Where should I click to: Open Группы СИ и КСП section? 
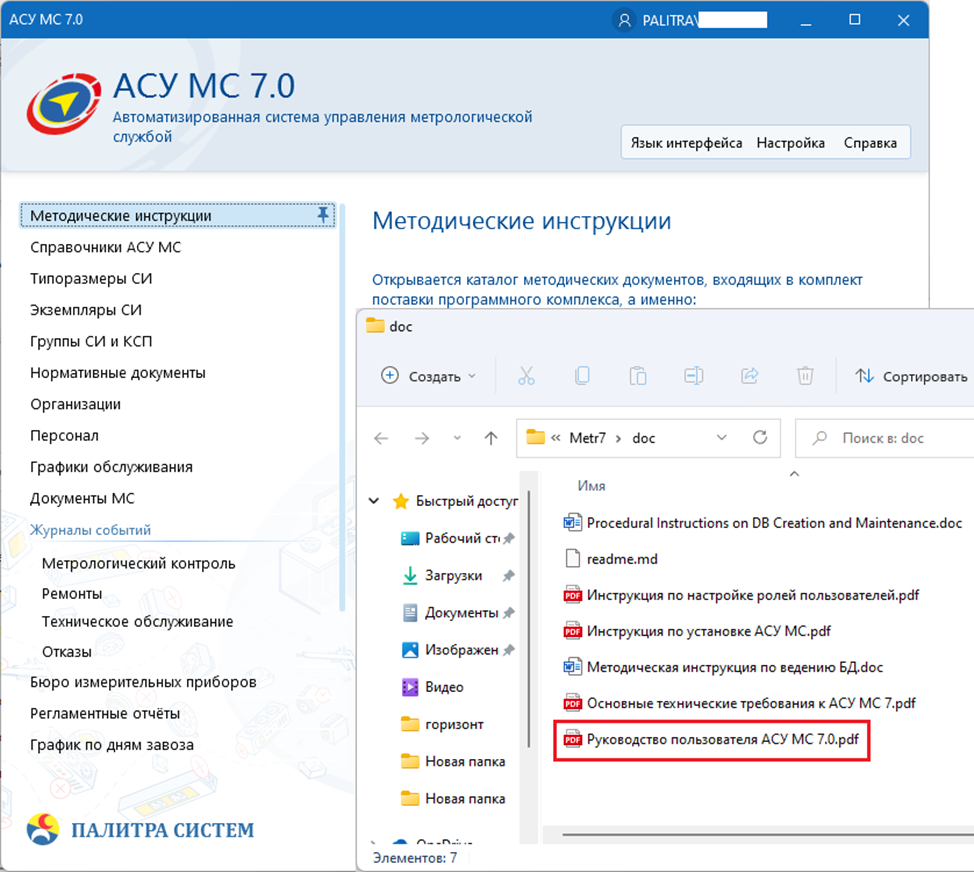click(x=91, y=342)
